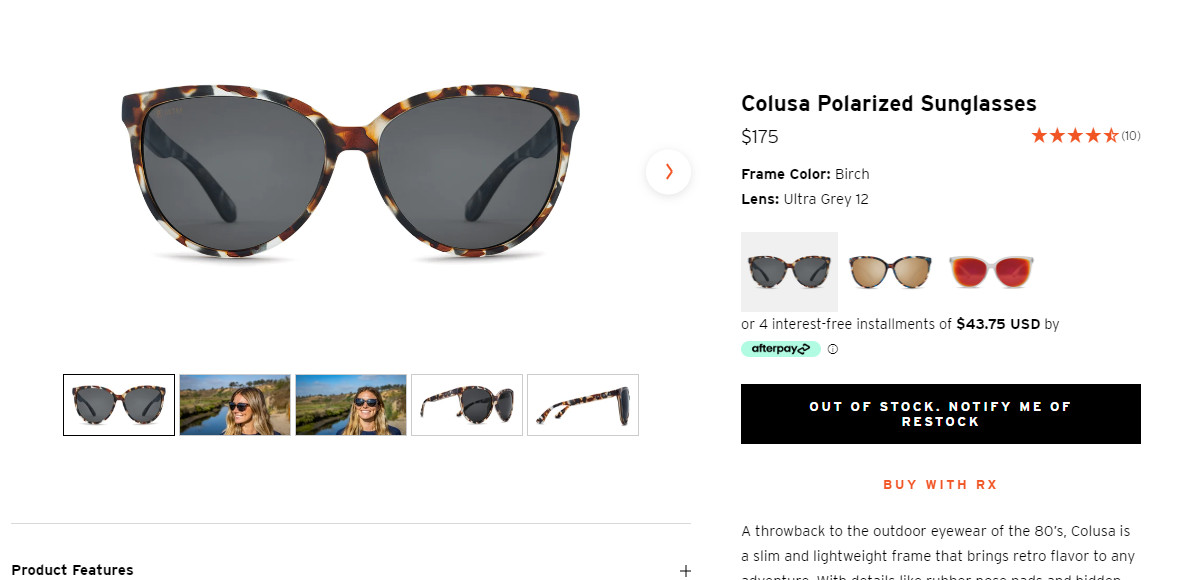Click the star rating icons
Image resolution: width=1186 pixels, height=580 pixels.
(1074, 136)
